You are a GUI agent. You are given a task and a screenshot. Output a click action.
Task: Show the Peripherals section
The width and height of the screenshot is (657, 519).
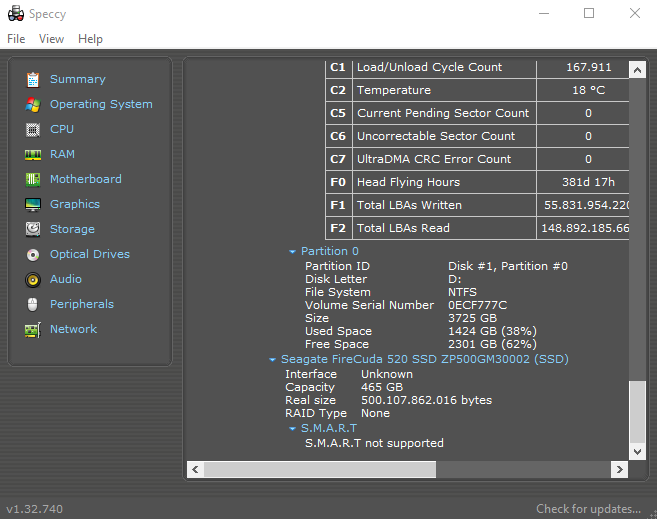coord(82,304)
